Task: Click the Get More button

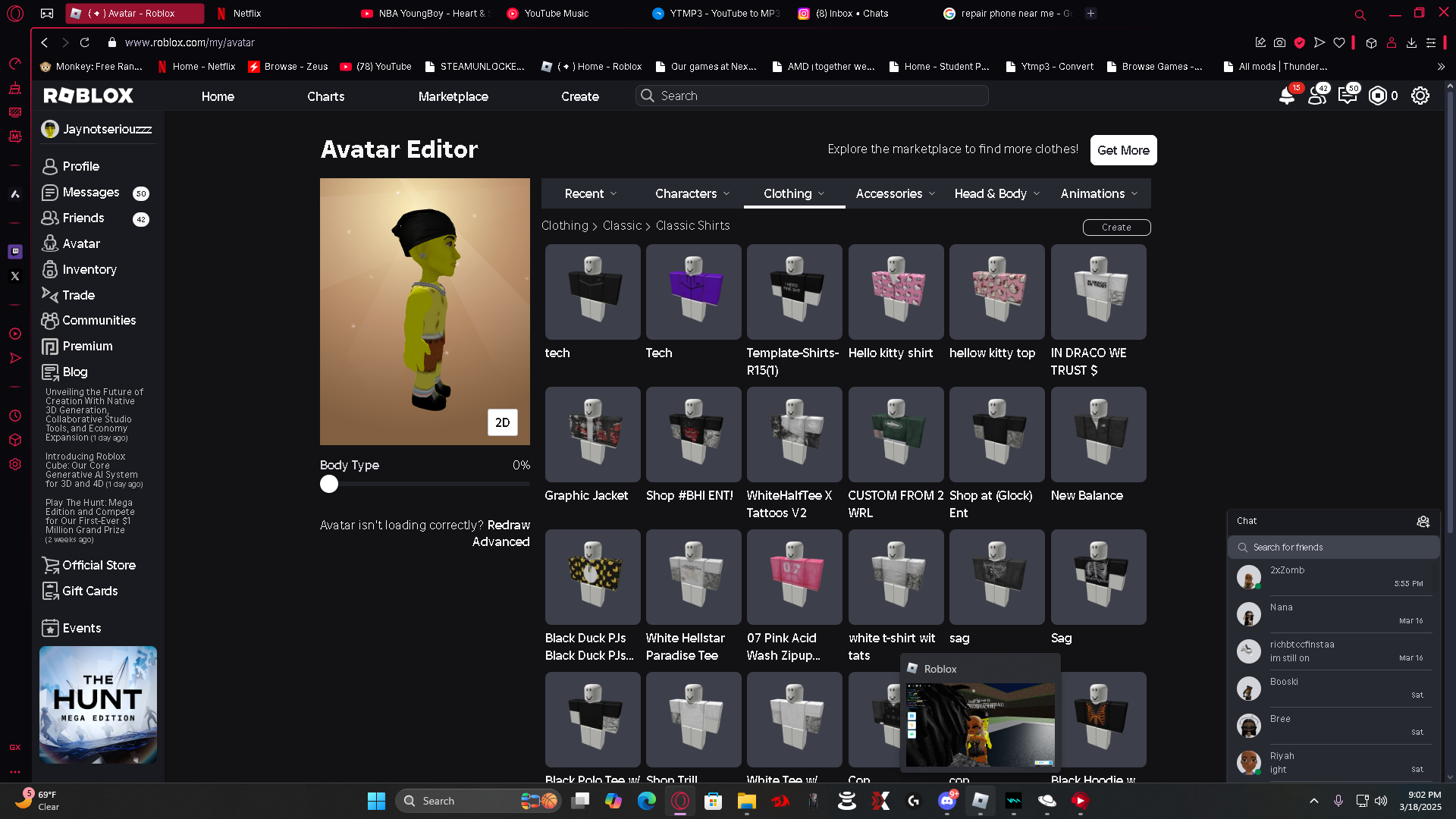Action: [x=1123, y=150]
